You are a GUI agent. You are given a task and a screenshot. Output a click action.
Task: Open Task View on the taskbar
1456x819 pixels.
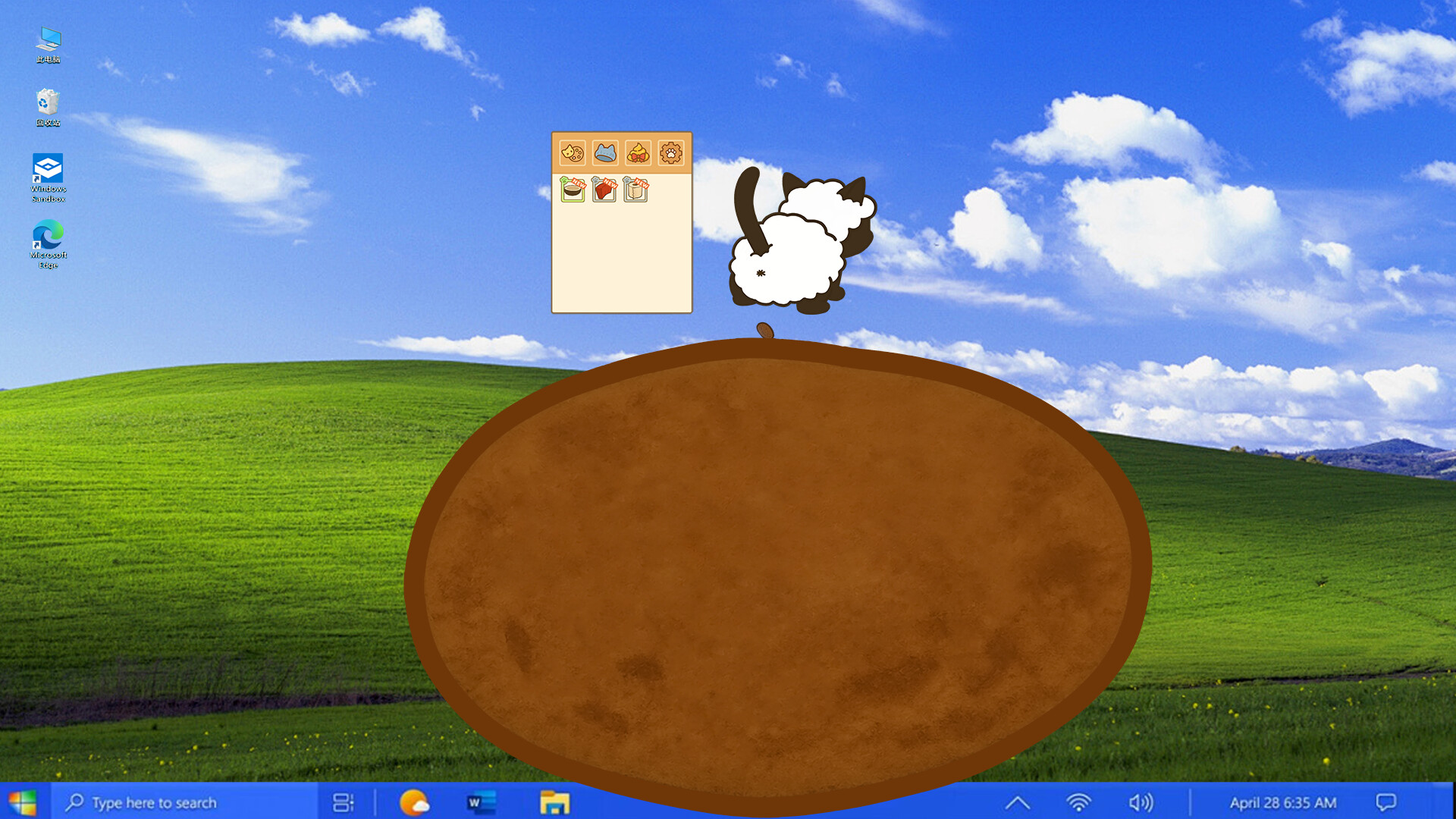[344, 802]
